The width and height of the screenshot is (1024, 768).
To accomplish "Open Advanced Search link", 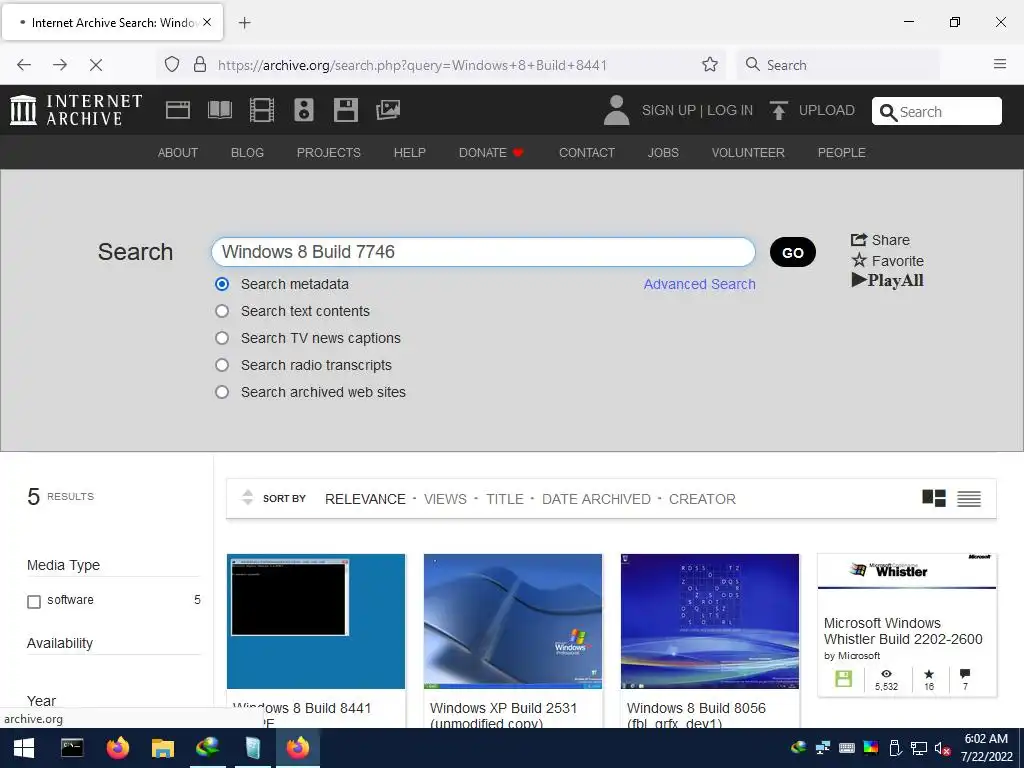I will pos(699,284).
